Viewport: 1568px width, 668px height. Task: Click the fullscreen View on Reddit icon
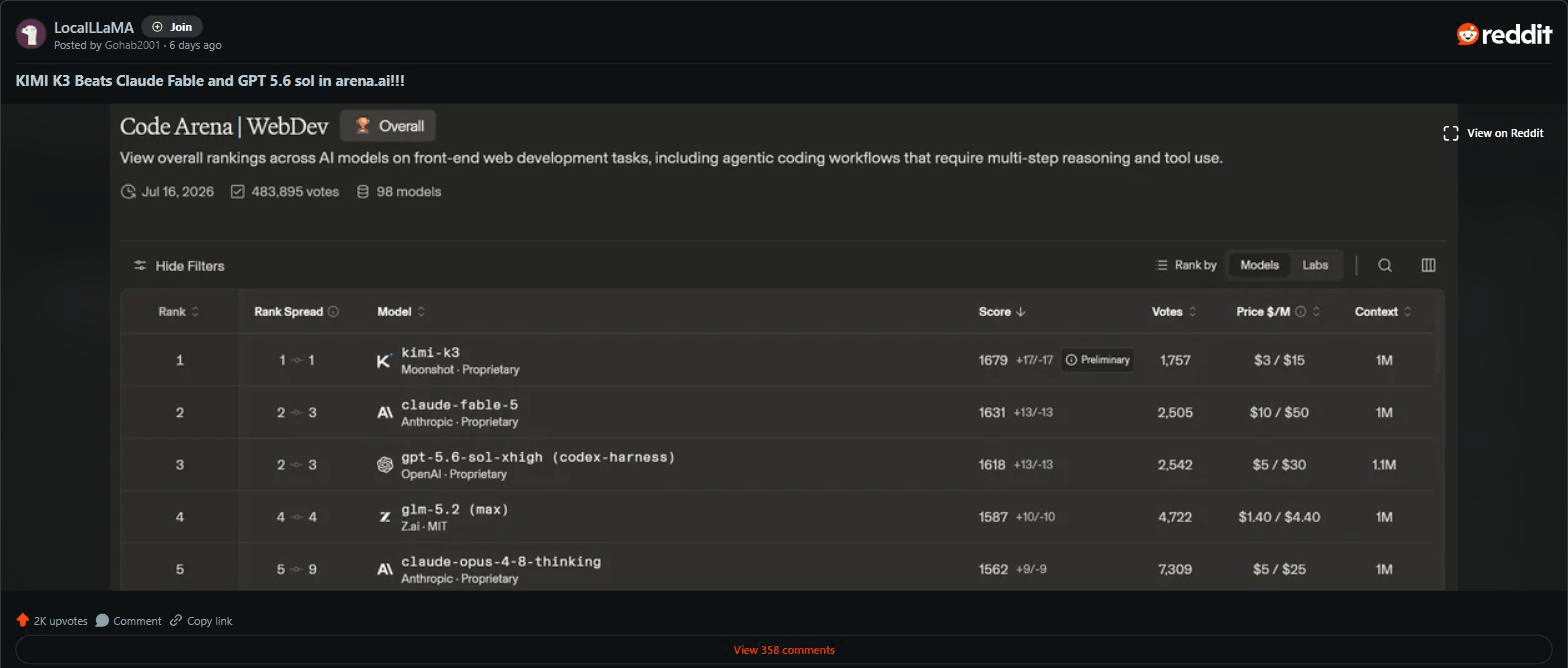[1450, 133]
